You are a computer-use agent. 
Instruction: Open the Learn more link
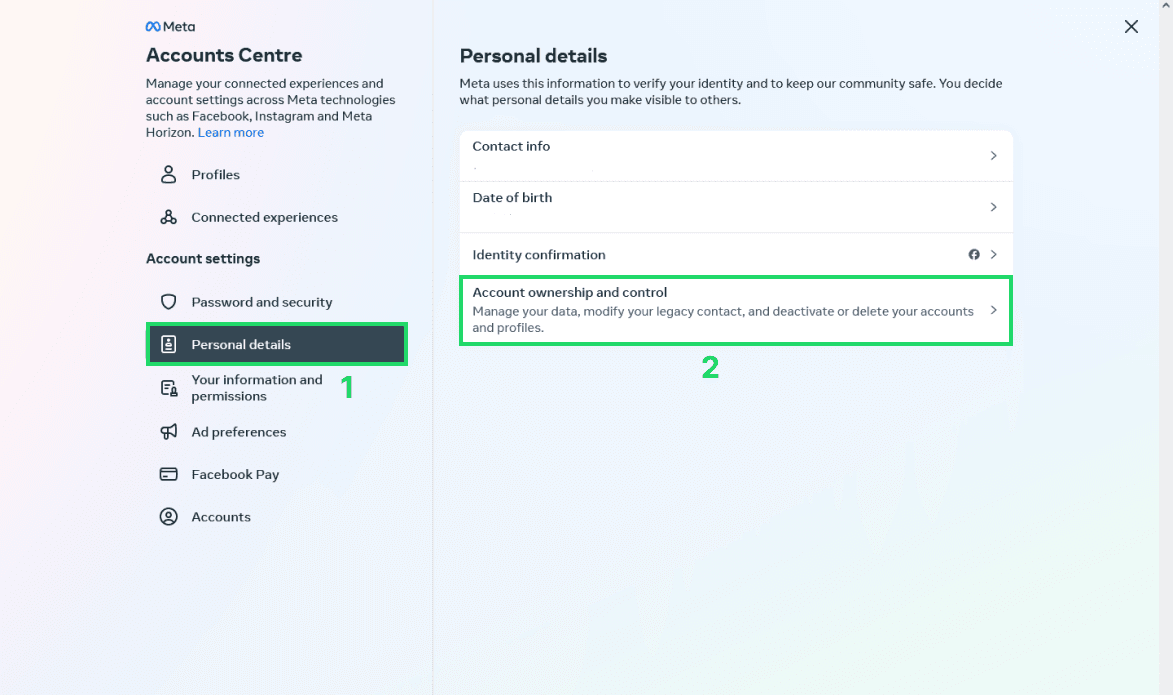coord(230,132)
